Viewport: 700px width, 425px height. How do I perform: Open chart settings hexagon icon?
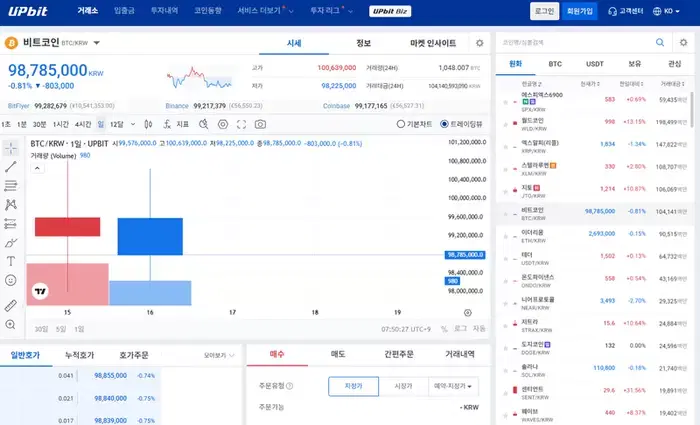pyautogui.click(x=223, y=124)
